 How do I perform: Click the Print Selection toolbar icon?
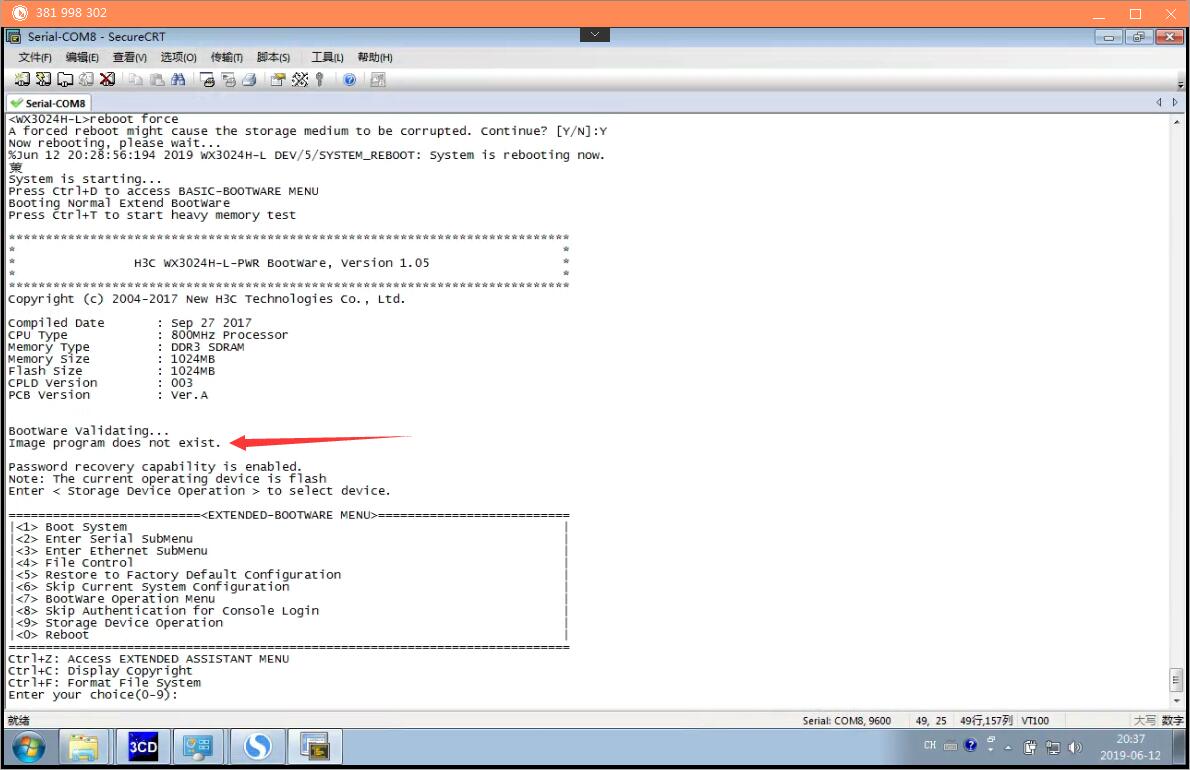coord(228,79)
